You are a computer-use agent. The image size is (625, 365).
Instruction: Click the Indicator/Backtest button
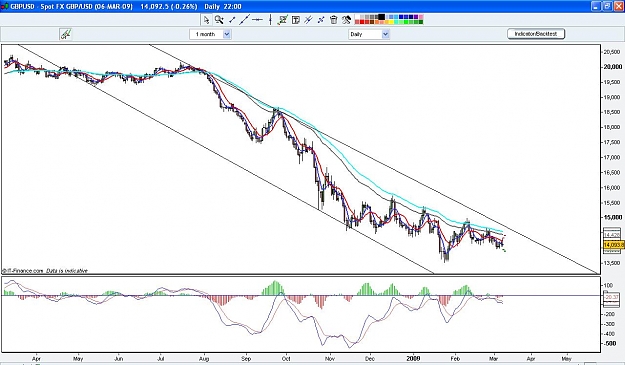(x=536, y=34)
